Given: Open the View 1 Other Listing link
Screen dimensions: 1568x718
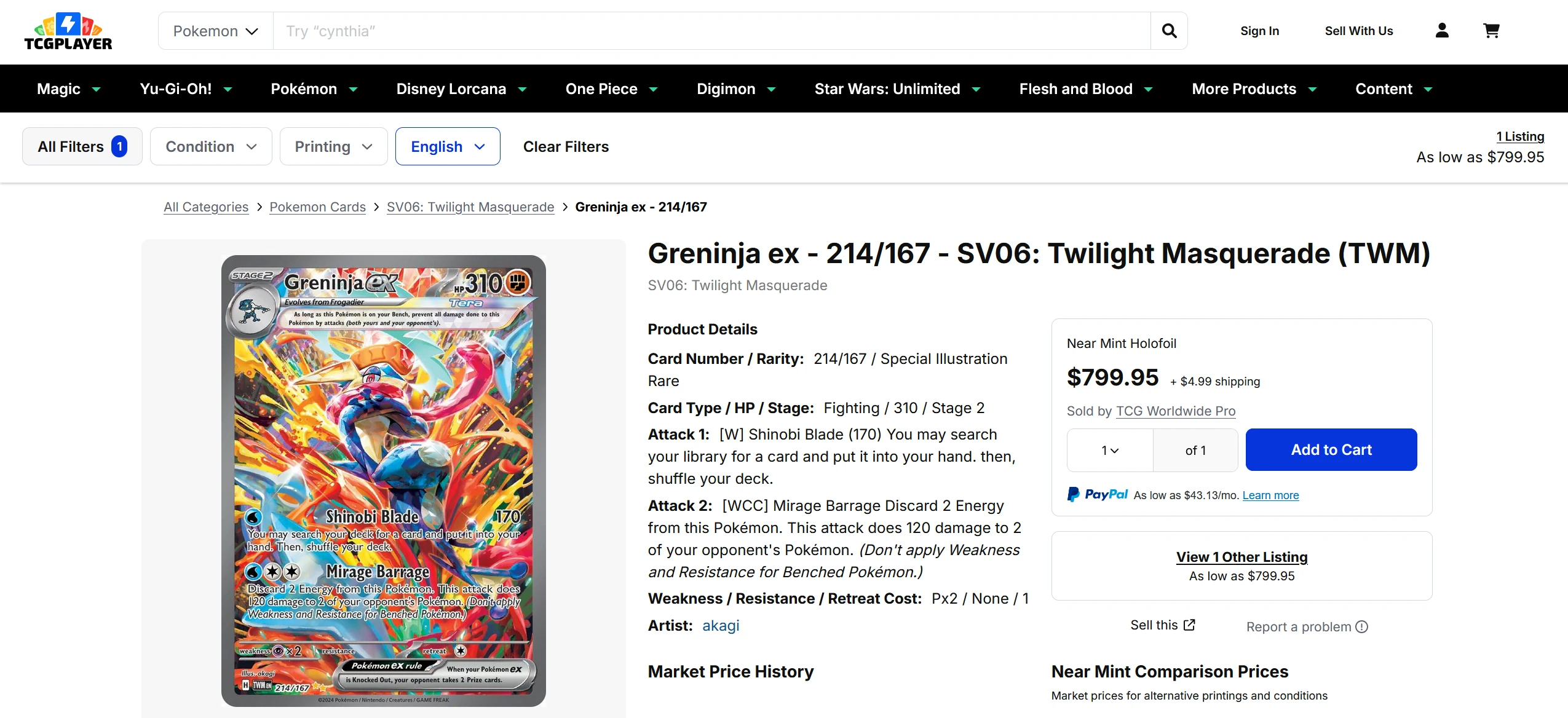Looking at the screenshot, I should (x=1241, y=557).
